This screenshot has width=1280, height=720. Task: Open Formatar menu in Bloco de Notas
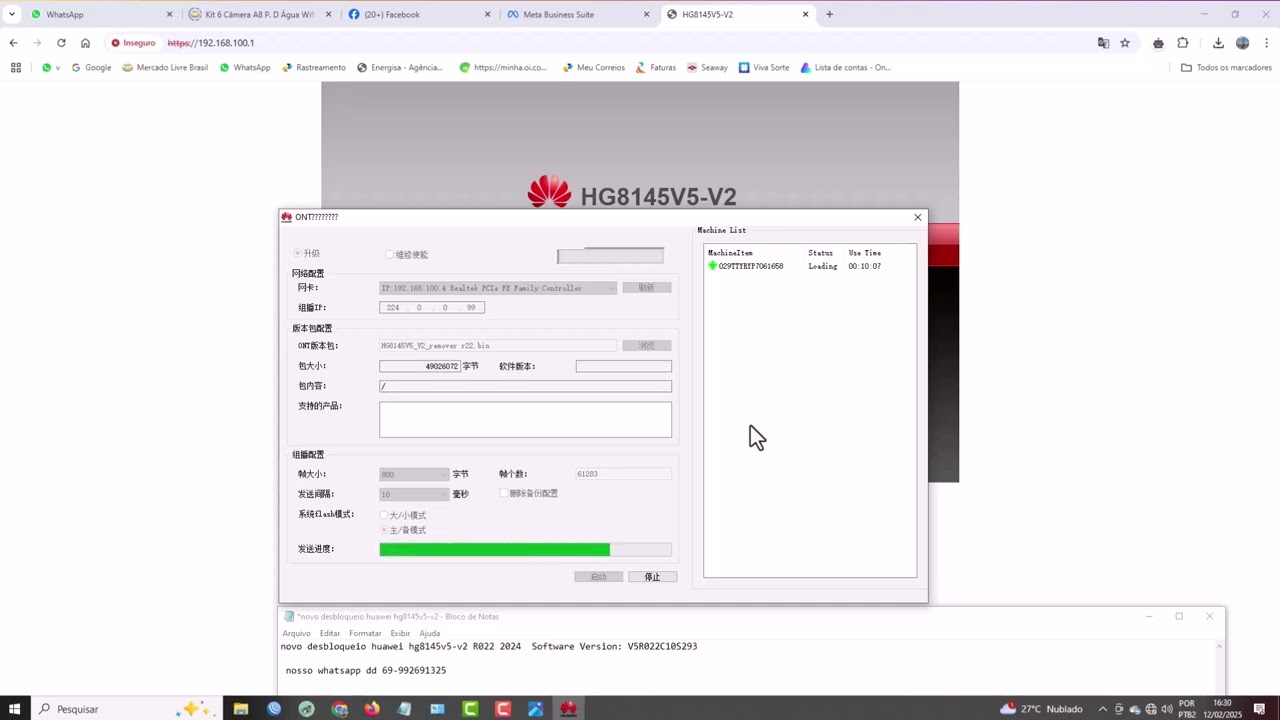coord(365,633)
